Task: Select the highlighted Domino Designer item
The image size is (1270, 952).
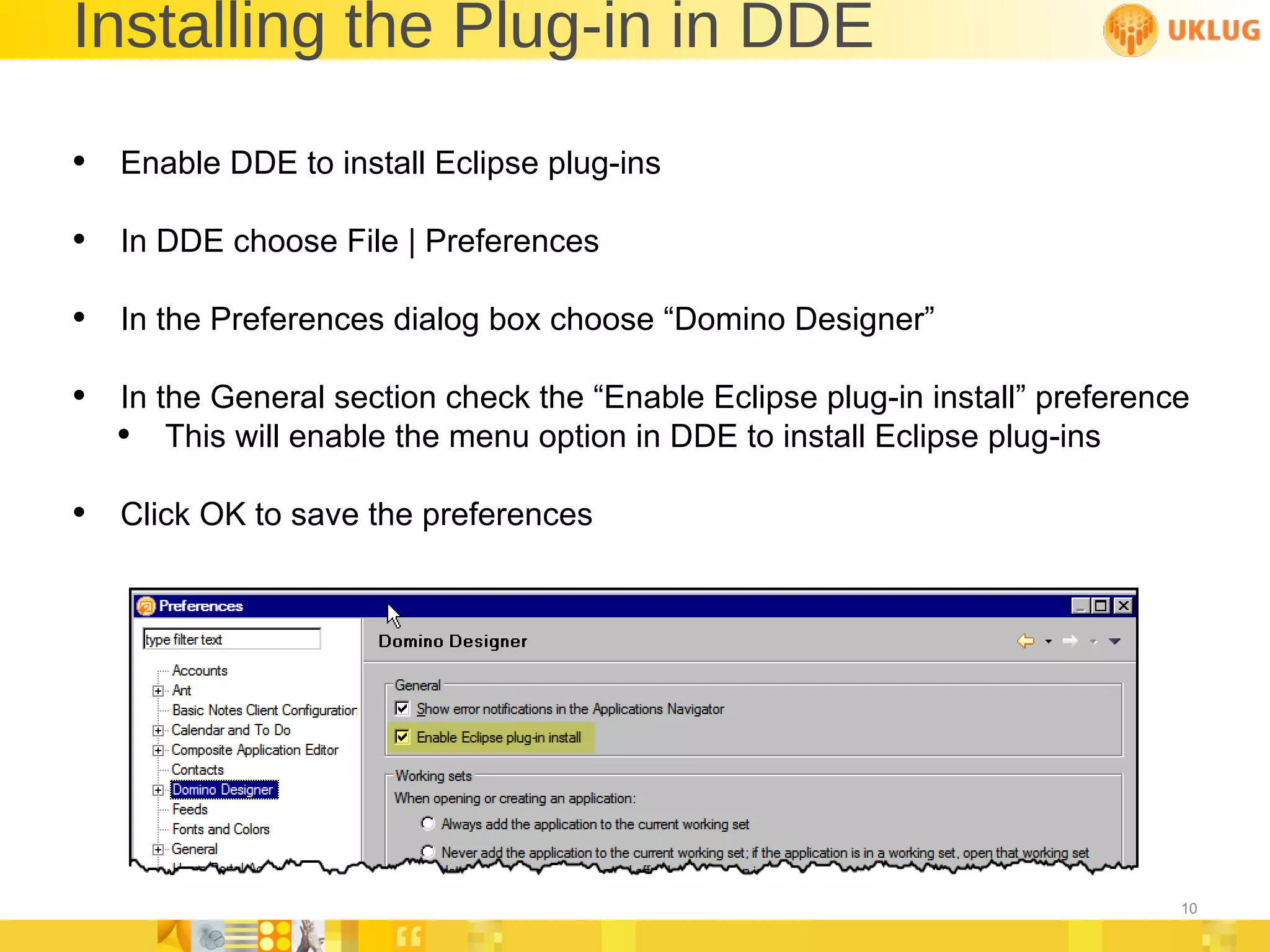Action: coord(223,790)
